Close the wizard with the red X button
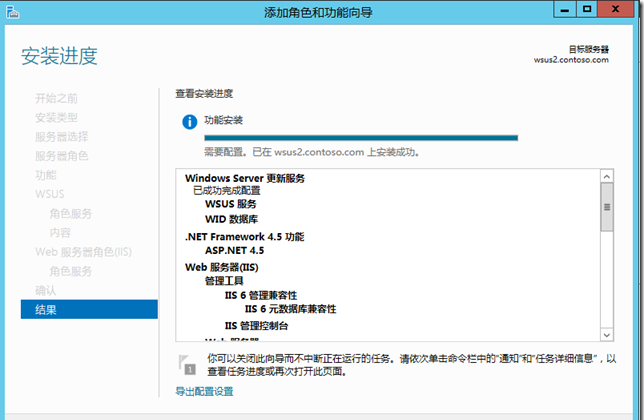The image size is (644, 420). (615, 9)
